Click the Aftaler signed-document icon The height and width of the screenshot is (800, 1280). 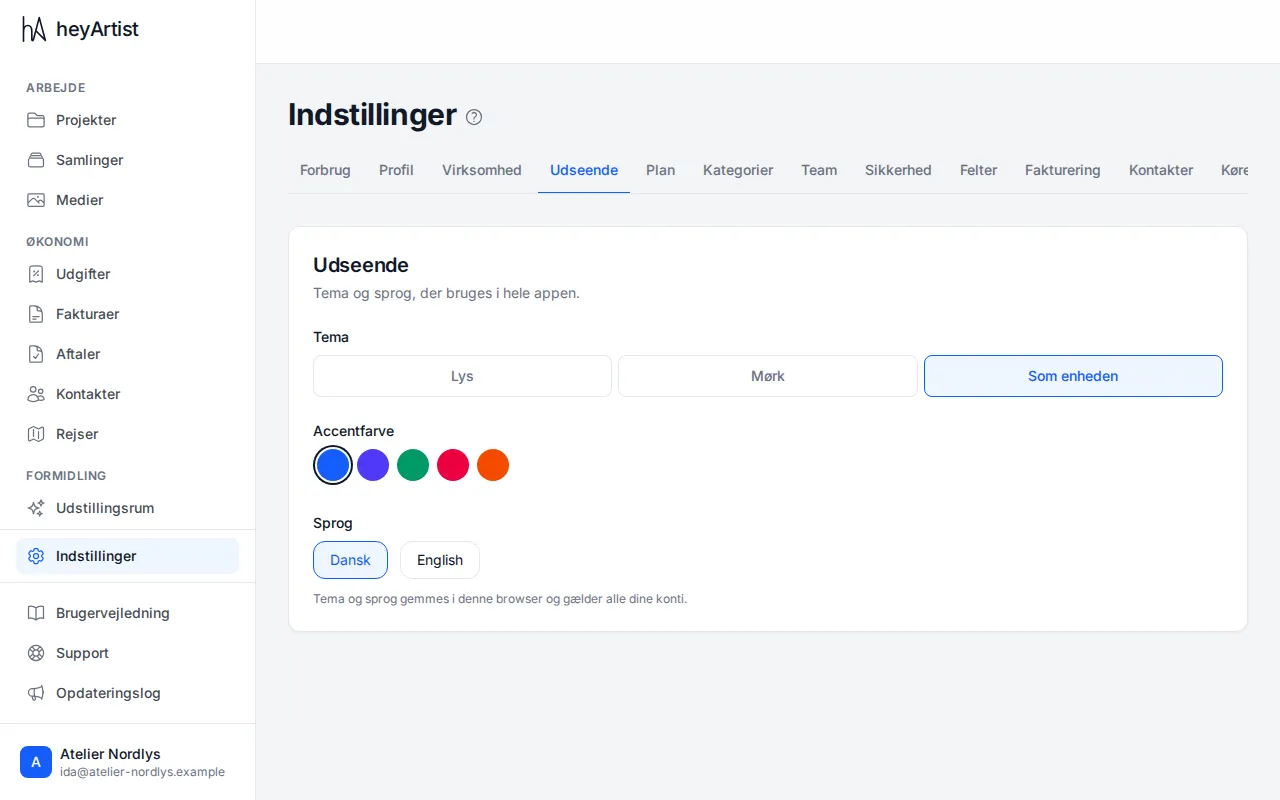tap(36, 354)
